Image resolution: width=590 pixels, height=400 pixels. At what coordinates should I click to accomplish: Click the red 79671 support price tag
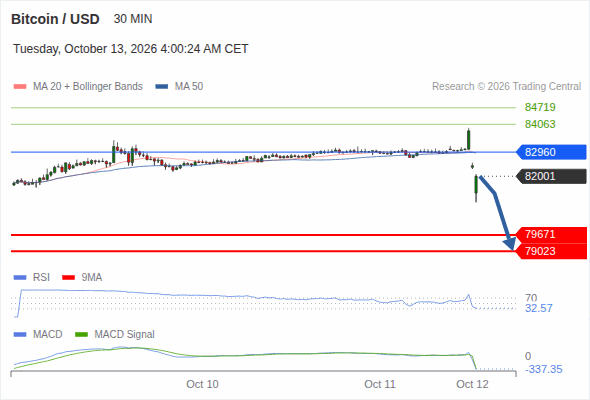[x=551, y=234]
